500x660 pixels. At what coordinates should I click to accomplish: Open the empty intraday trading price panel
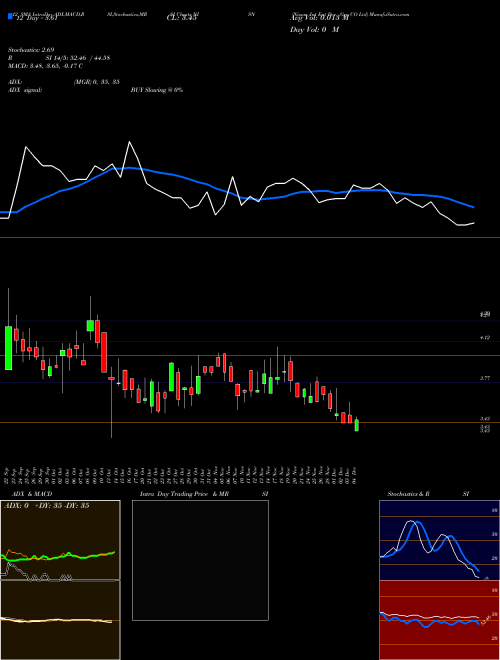[200, 560]
